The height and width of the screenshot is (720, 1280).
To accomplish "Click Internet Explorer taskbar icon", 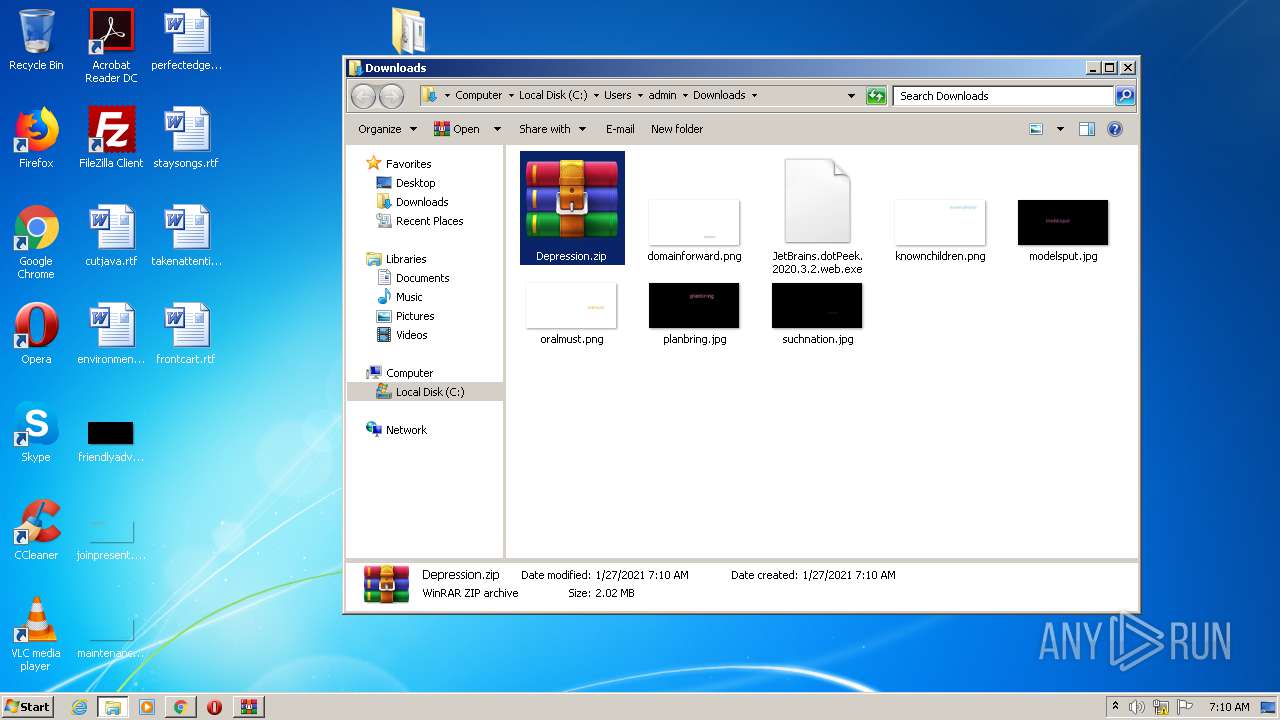I will (79, 707).
